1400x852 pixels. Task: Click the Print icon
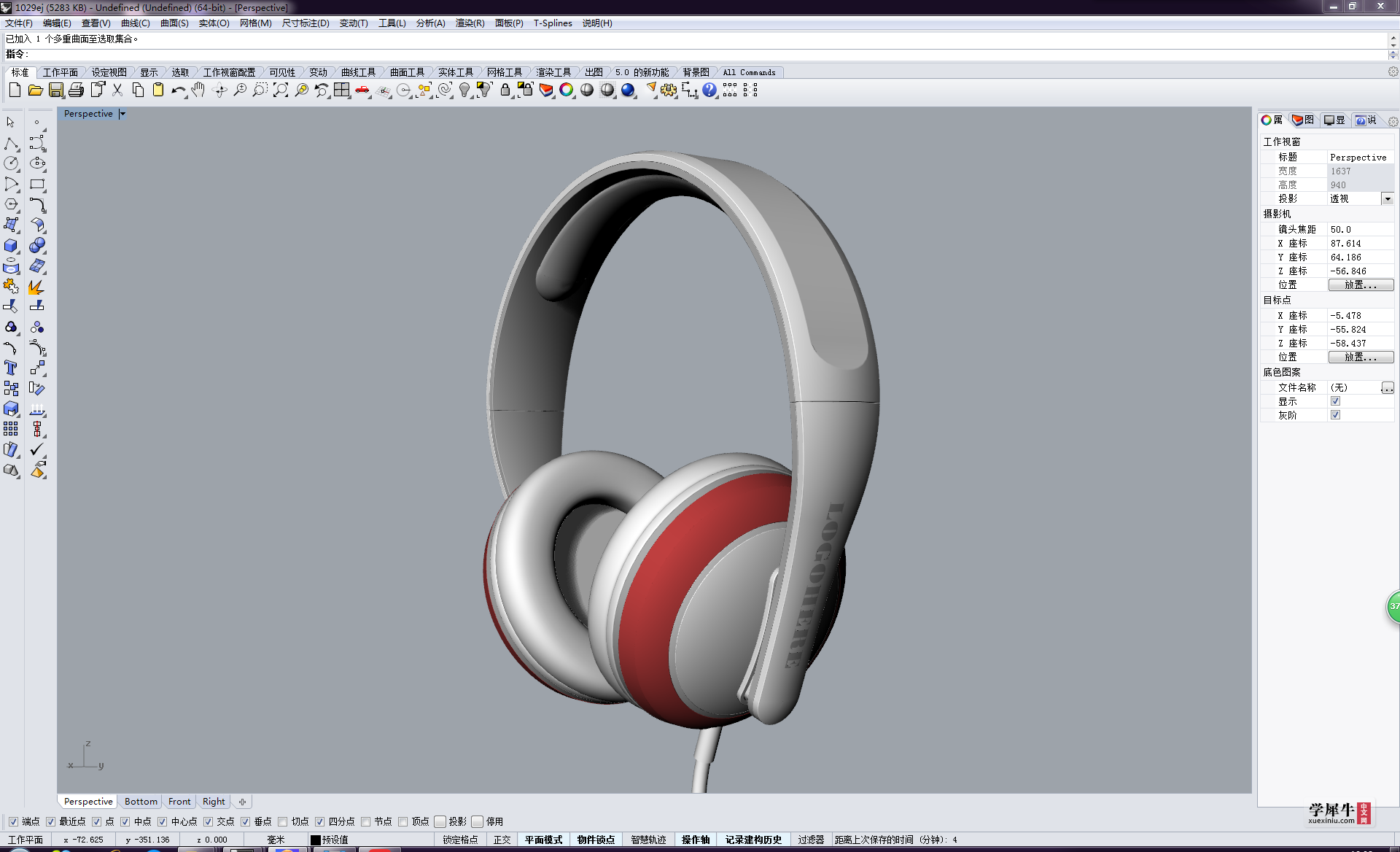click(x=76, y=90)
